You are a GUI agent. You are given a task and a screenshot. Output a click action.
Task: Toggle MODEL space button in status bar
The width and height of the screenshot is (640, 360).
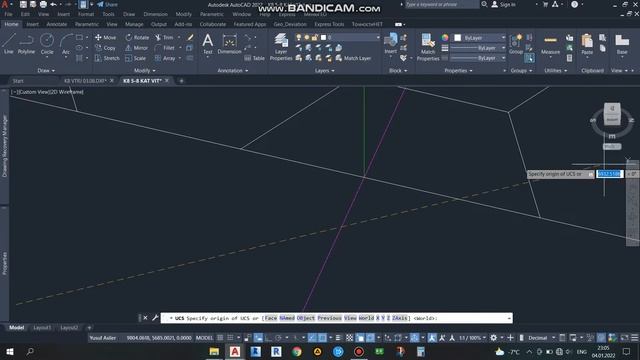204,338
